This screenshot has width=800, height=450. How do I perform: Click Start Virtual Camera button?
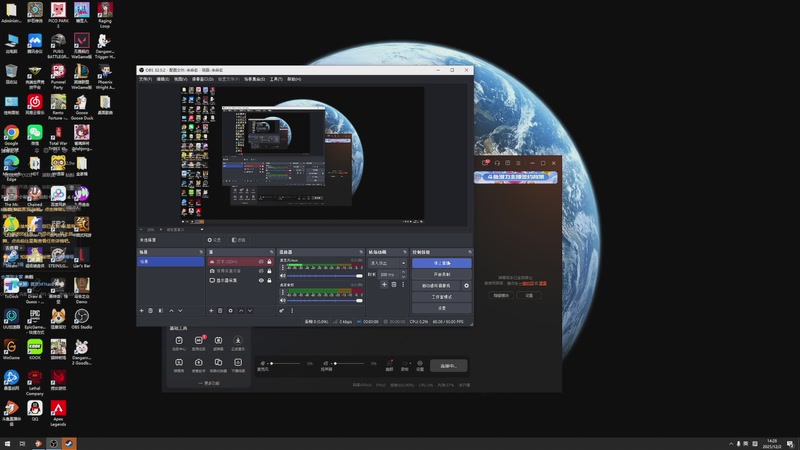pos(436,286)
